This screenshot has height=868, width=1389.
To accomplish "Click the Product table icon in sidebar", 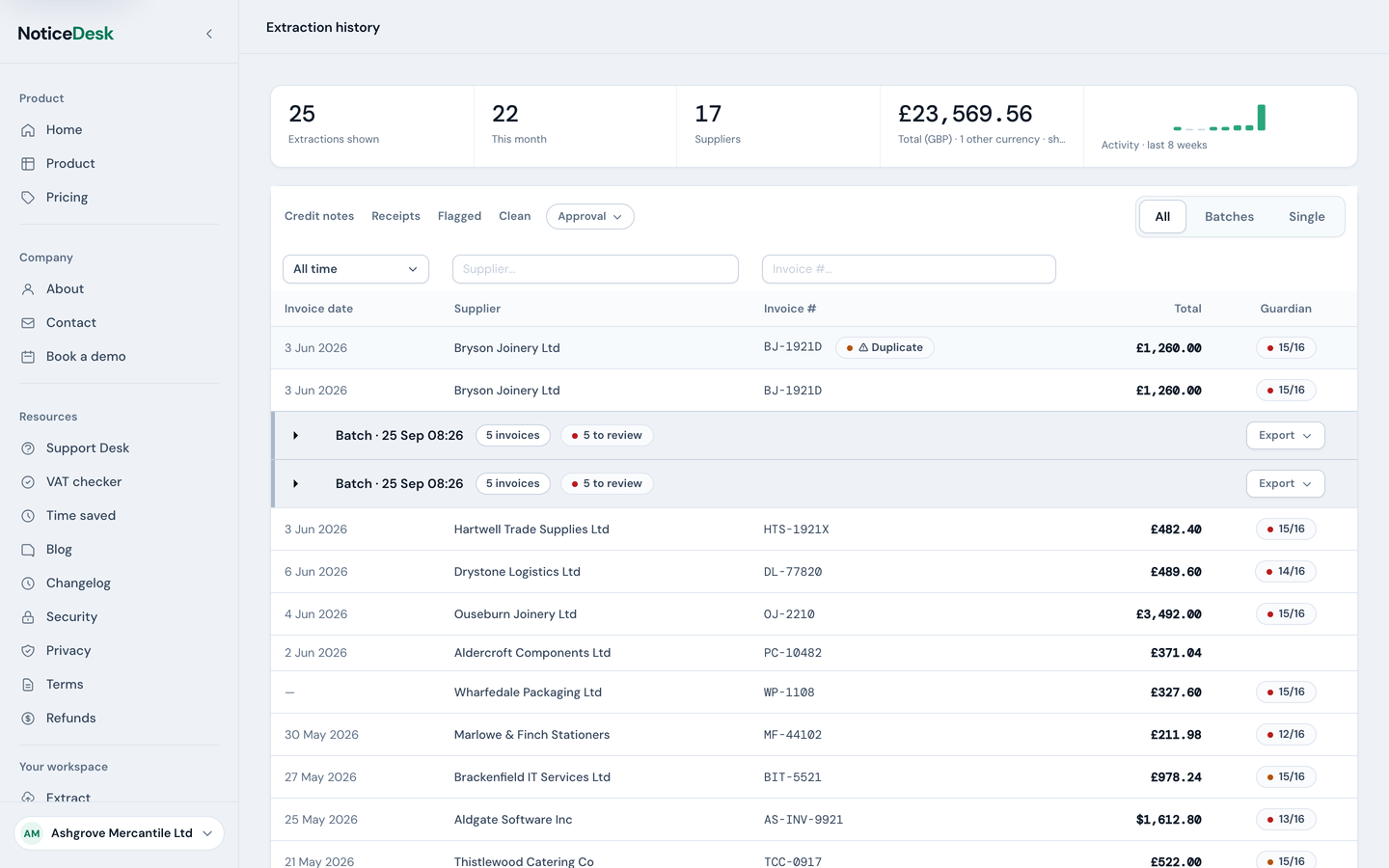I will (x=28, y=164).
